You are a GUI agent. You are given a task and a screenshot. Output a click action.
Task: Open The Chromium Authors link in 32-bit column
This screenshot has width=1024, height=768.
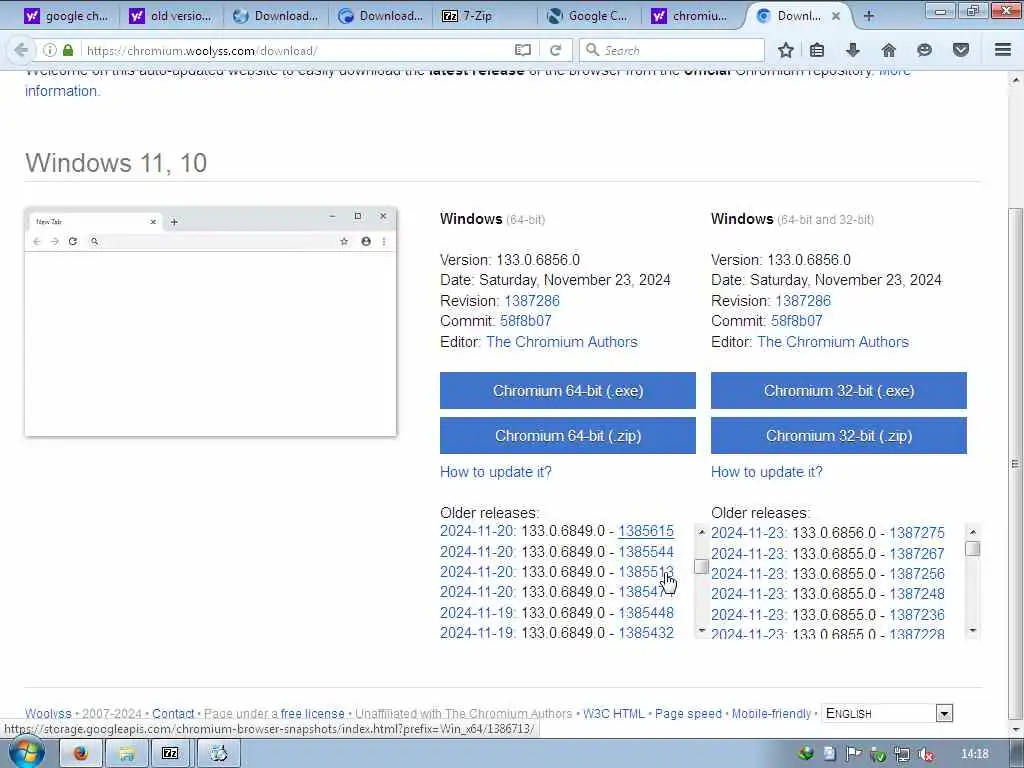point(833,342)
